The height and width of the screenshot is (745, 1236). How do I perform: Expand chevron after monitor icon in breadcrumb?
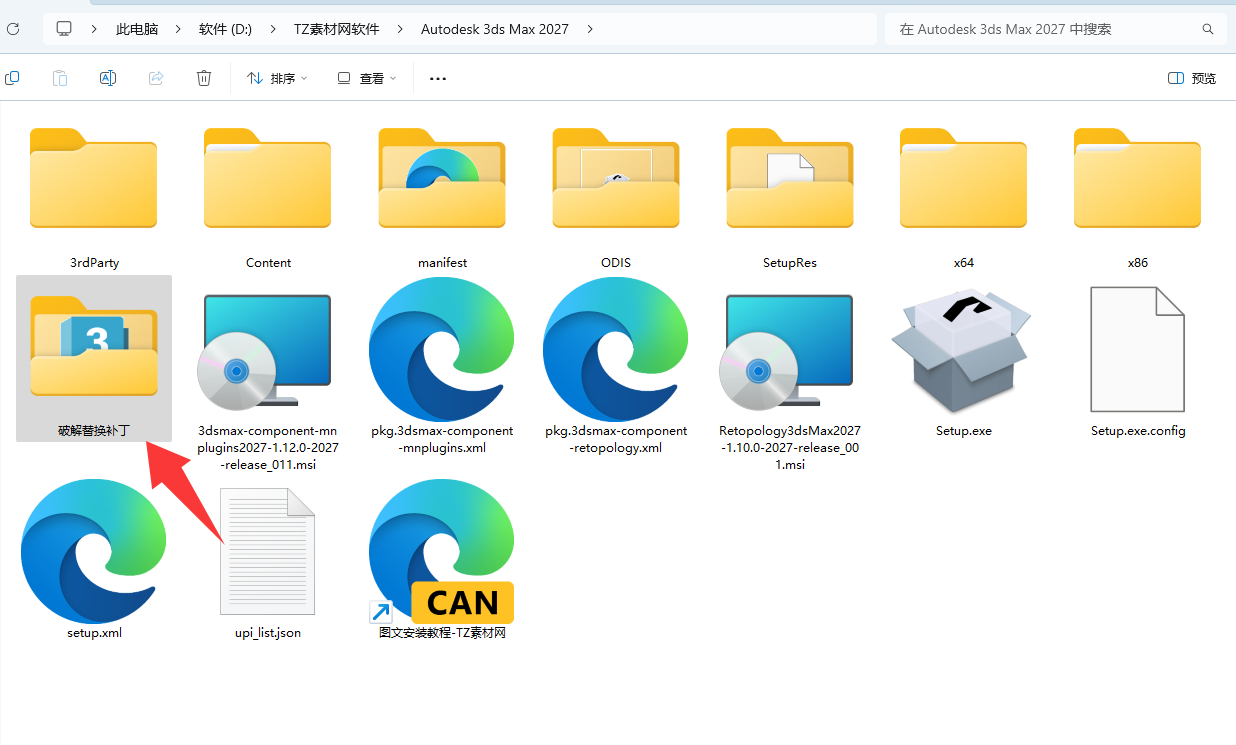[x=94, y=29]
